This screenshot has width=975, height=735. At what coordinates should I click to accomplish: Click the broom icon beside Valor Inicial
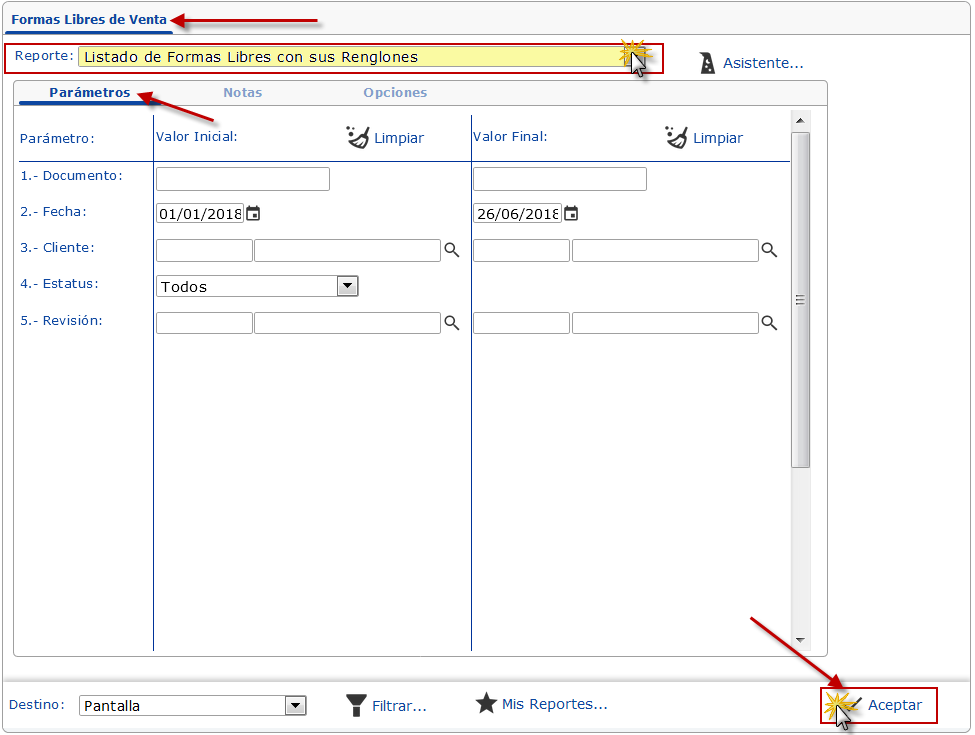coord(358,137)
